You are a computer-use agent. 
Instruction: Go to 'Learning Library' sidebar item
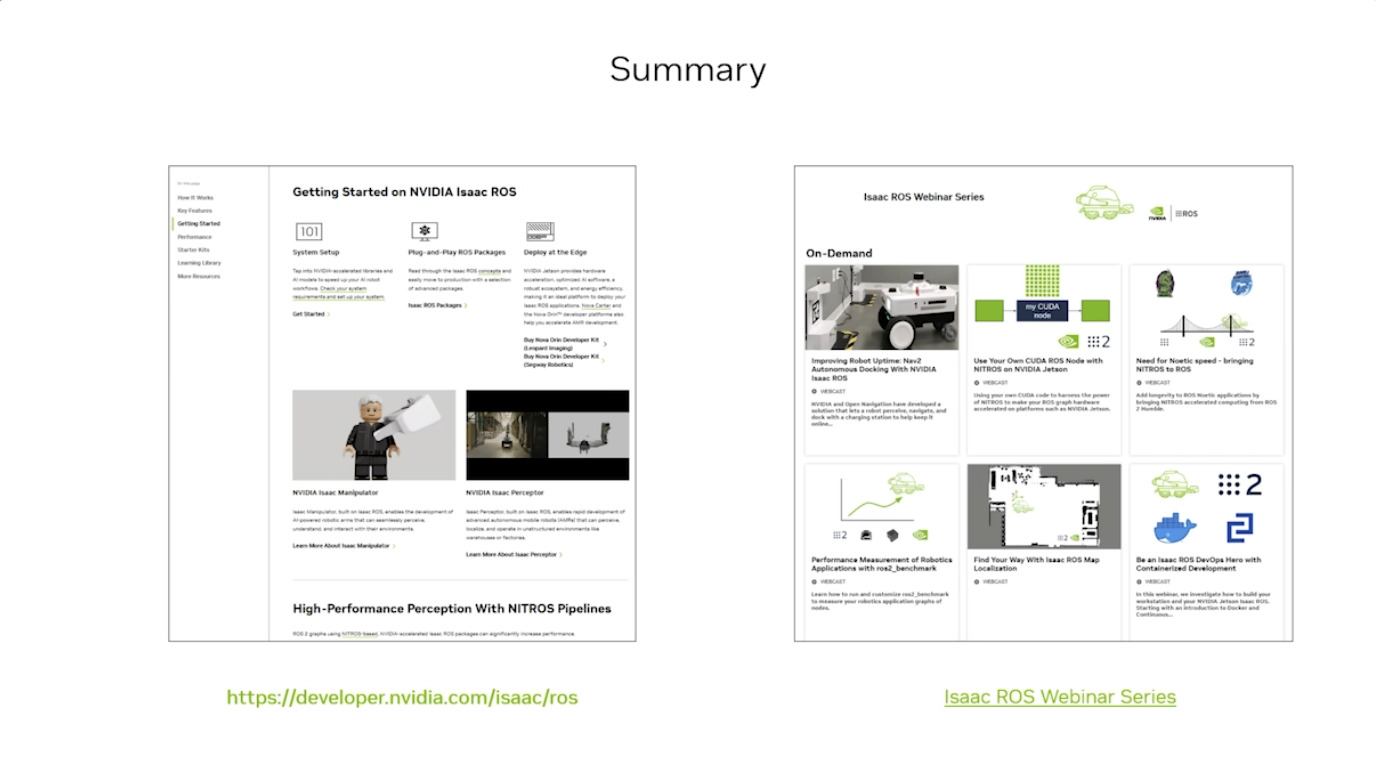click(x=199, y=263)
